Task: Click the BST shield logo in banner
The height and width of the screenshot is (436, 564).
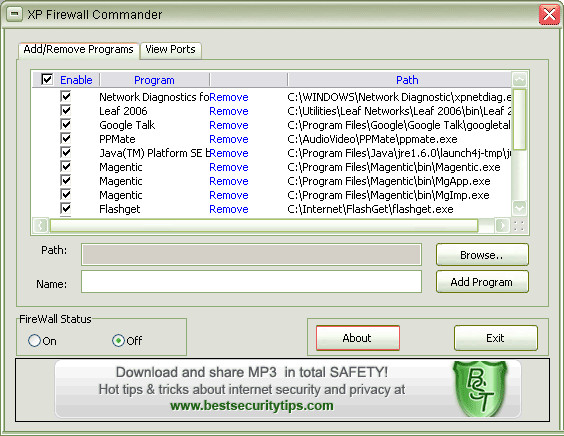Action: 479,389
